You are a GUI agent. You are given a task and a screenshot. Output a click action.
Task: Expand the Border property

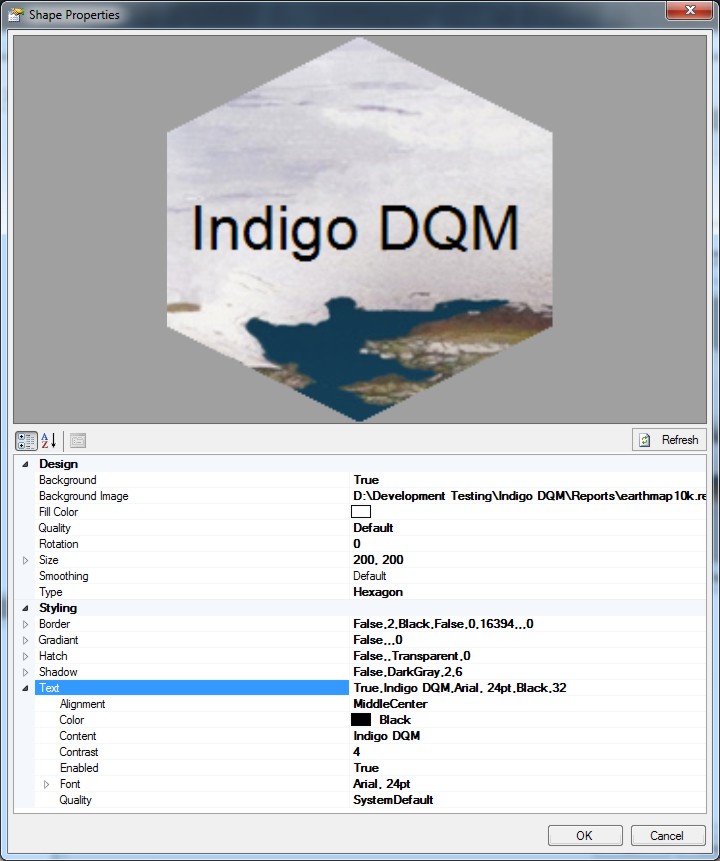tap(25, 624)
